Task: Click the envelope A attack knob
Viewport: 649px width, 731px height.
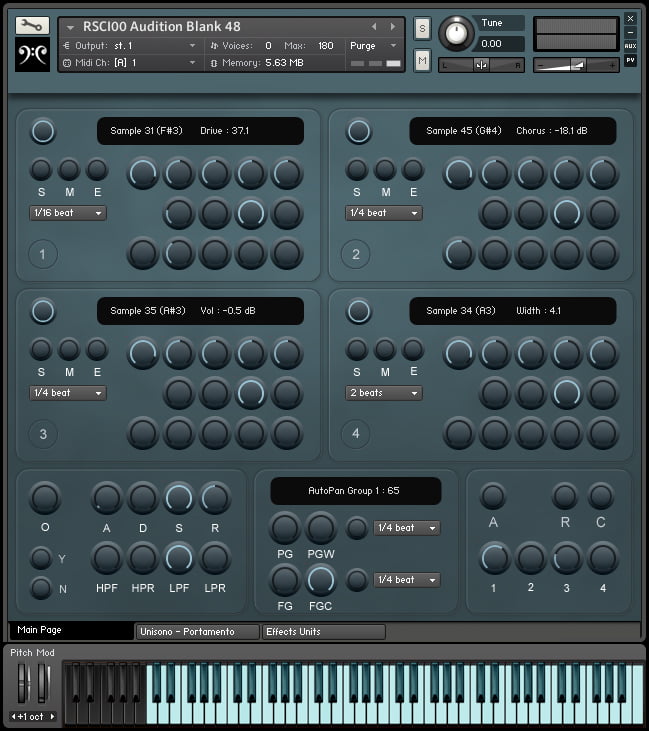Action: click(x=106, y=498)
